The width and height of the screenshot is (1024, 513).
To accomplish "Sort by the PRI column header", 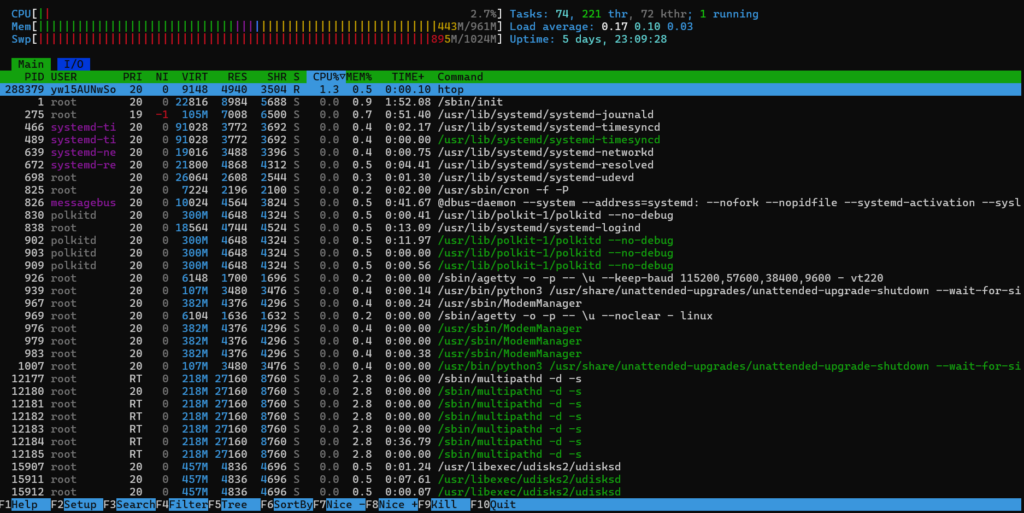I will tap(132, 76).
